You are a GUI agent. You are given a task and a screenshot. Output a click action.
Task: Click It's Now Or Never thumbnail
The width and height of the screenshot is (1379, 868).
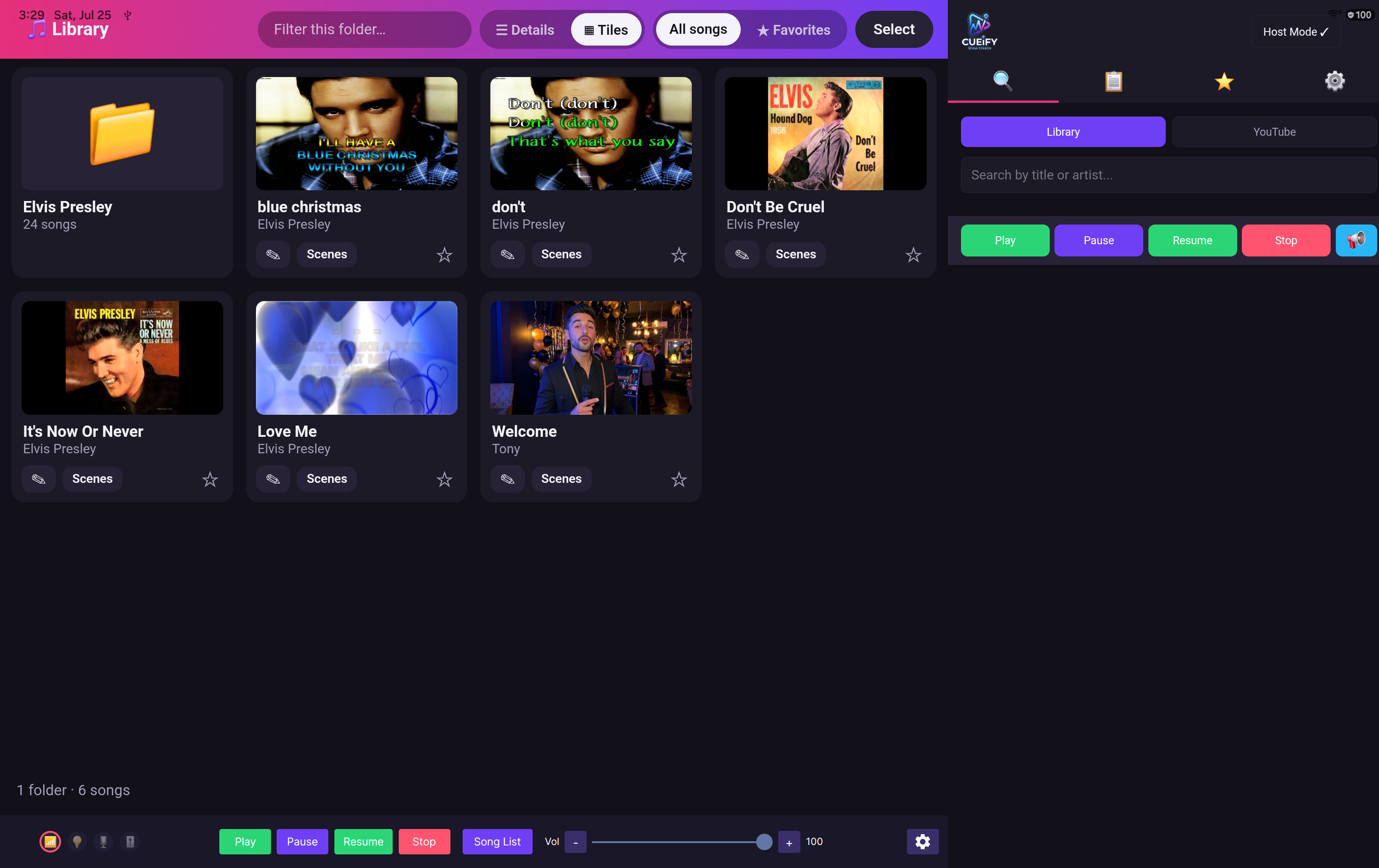[x=122, y=358]
